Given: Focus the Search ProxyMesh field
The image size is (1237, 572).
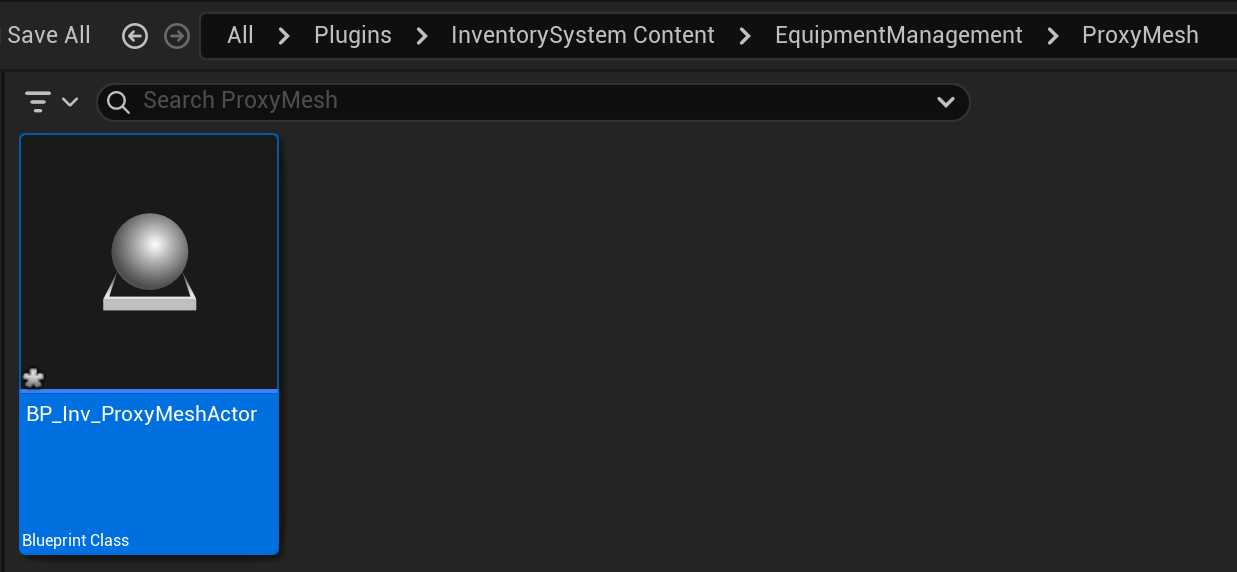Looking at the screenshot, I should (532, 102).
